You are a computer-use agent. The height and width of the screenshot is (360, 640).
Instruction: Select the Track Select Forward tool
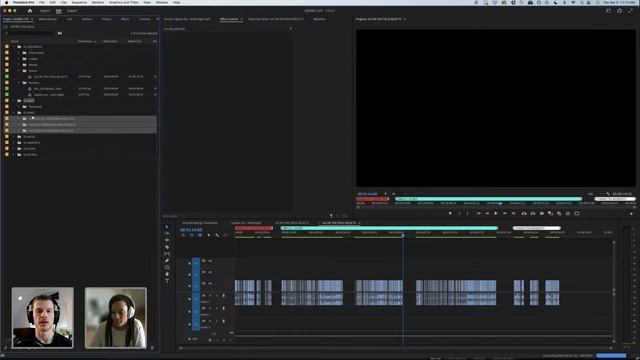(167, 233)
